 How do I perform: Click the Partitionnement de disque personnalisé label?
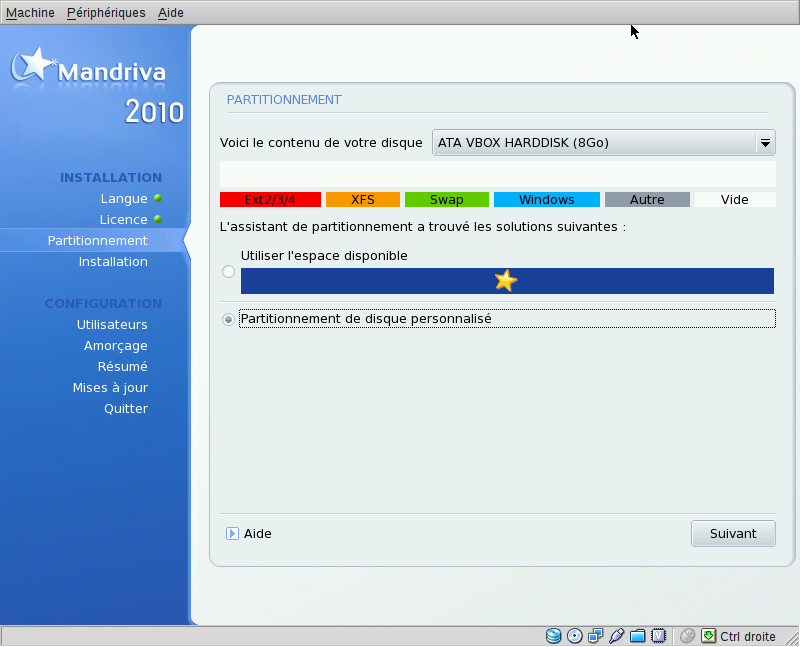366,319
